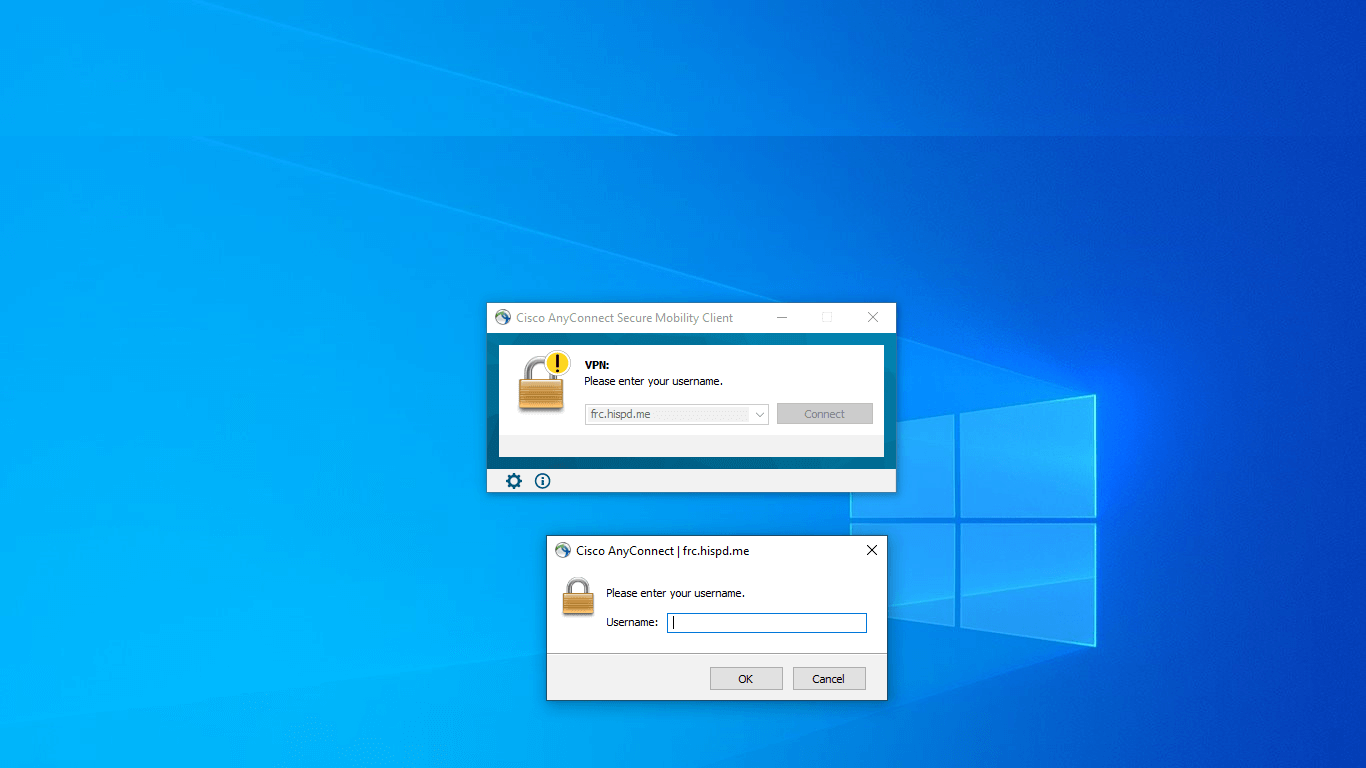The image size is (1366, 768).
Task: Click the main window title bar text
Action: click(x=625, y=318)
